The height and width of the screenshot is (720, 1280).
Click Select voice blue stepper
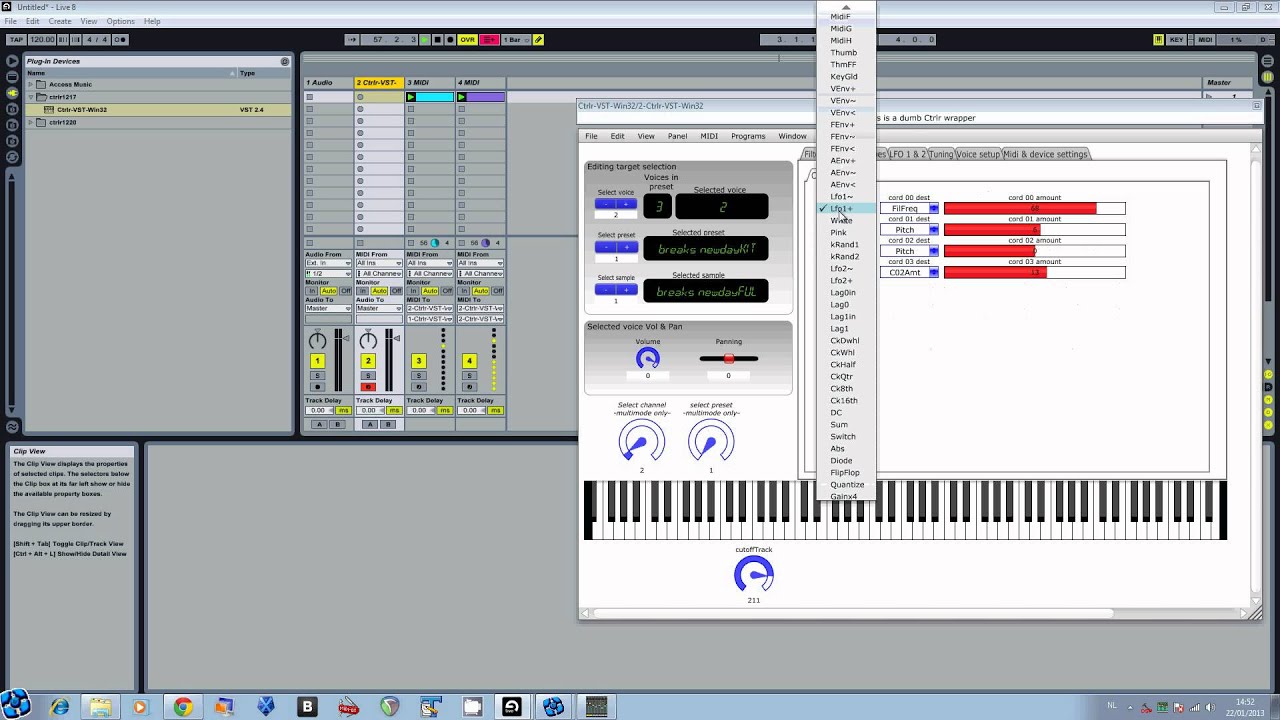click(616, 204)
